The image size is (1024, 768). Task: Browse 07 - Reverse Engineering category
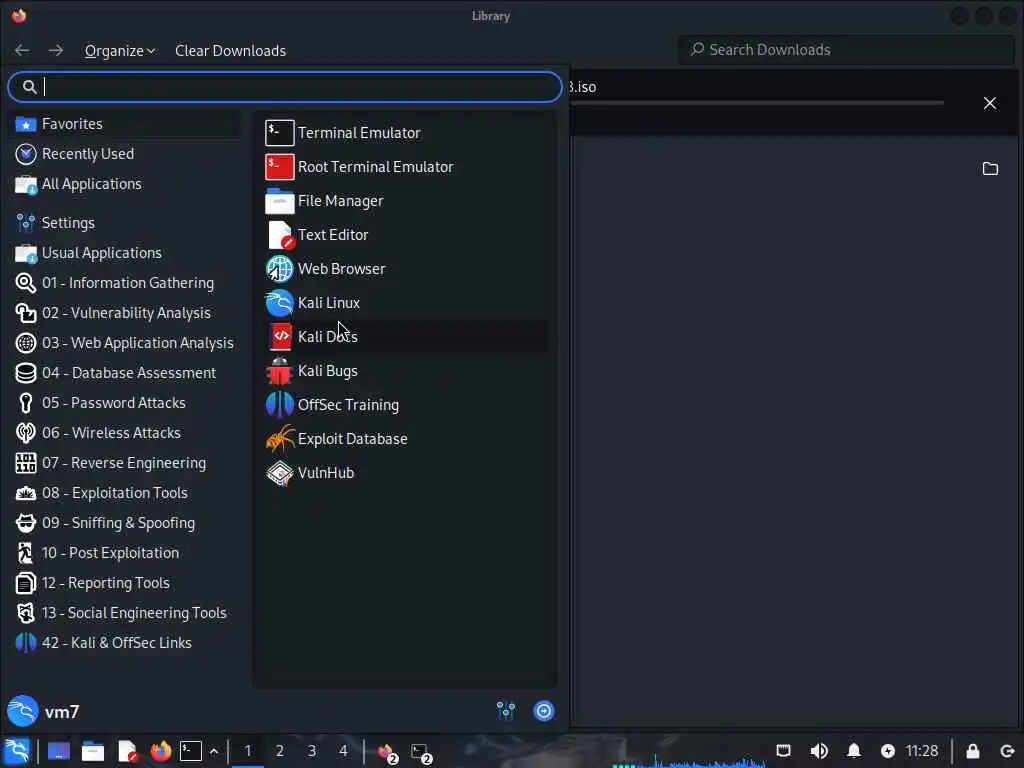[x=124, y=463]
